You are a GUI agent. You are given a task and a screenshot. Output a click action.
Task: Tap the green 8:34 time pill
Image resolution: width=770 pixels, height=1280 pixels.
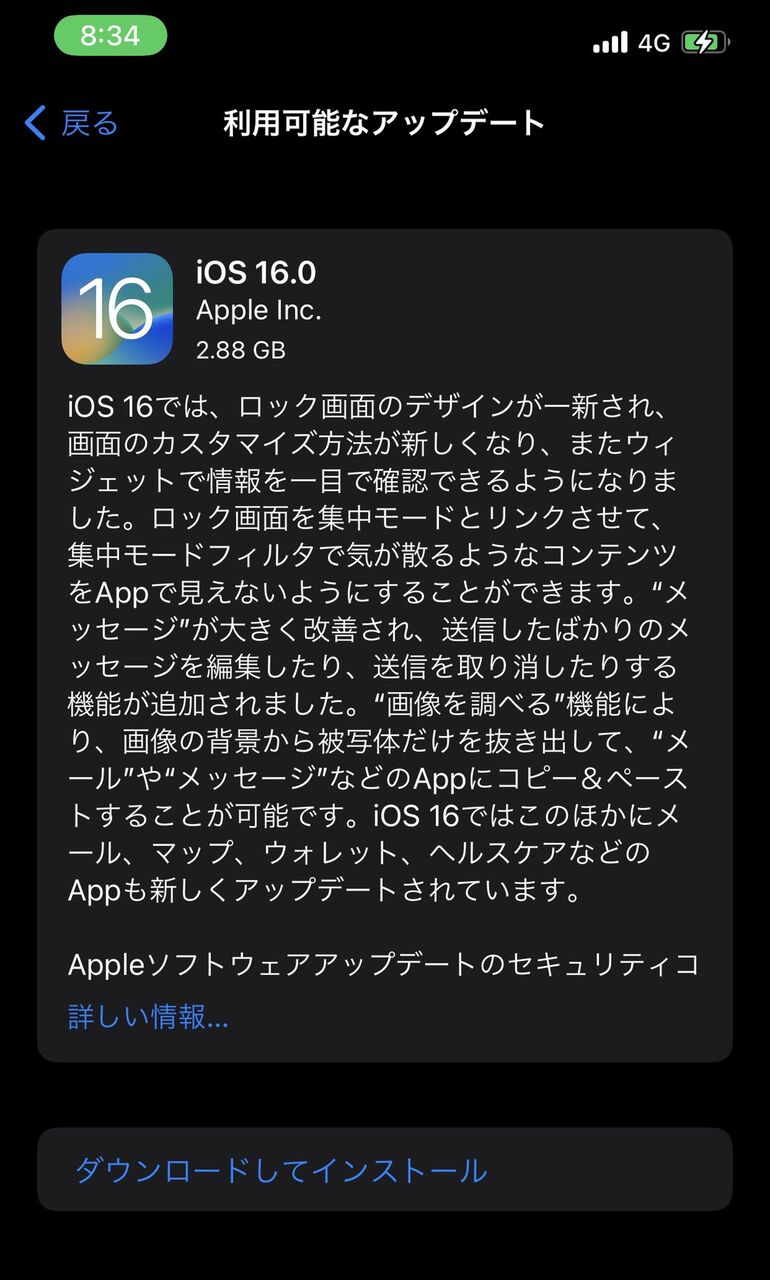[x=110, y=36]
